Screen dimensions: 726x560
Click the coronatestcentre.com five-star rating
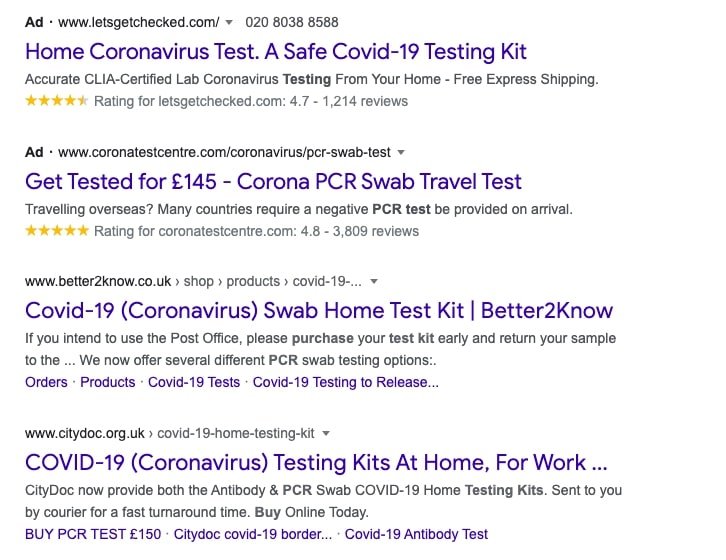coord(57,231)
